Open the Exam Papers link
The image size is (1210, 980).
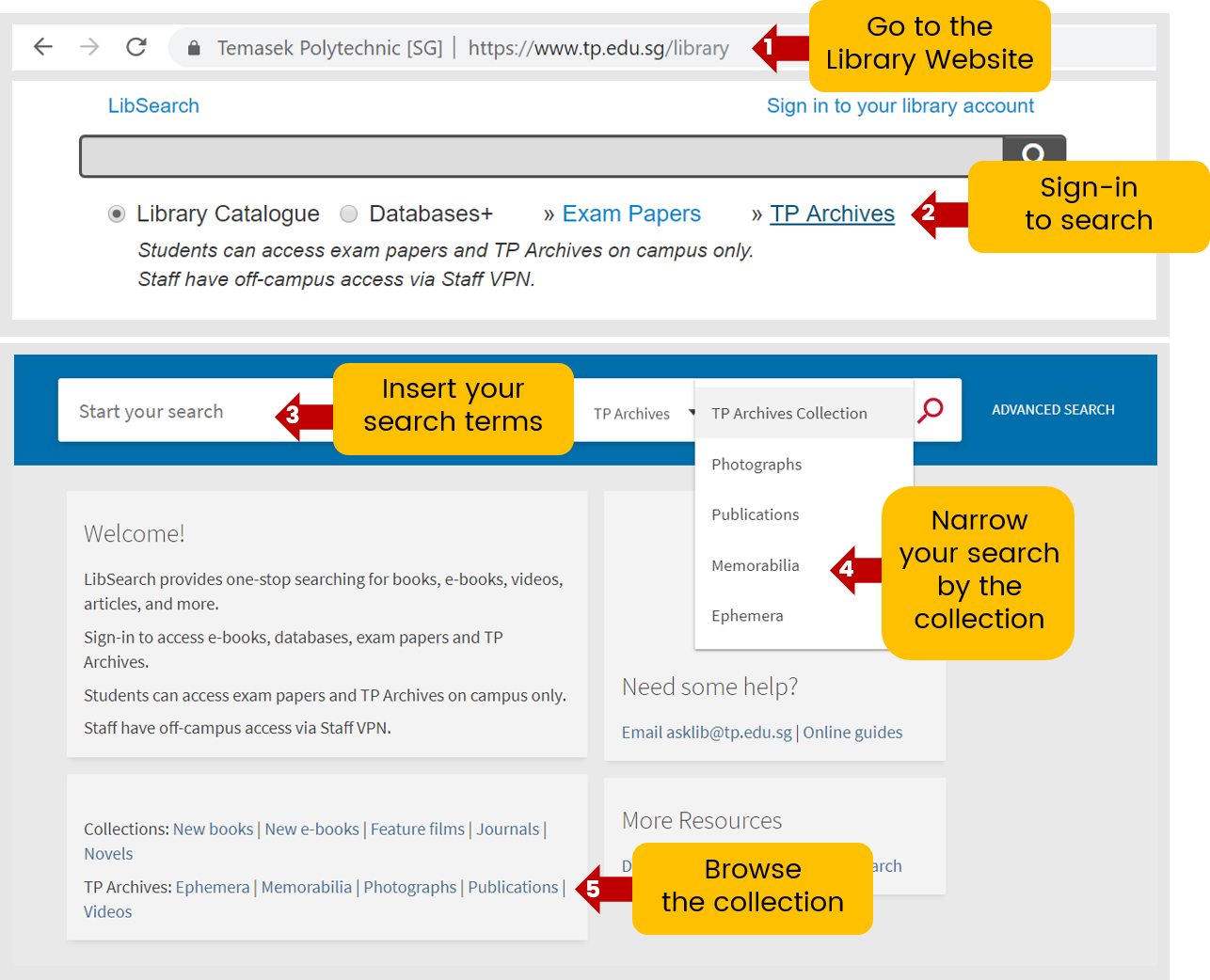pyautogui.click(x=631, y=213)
